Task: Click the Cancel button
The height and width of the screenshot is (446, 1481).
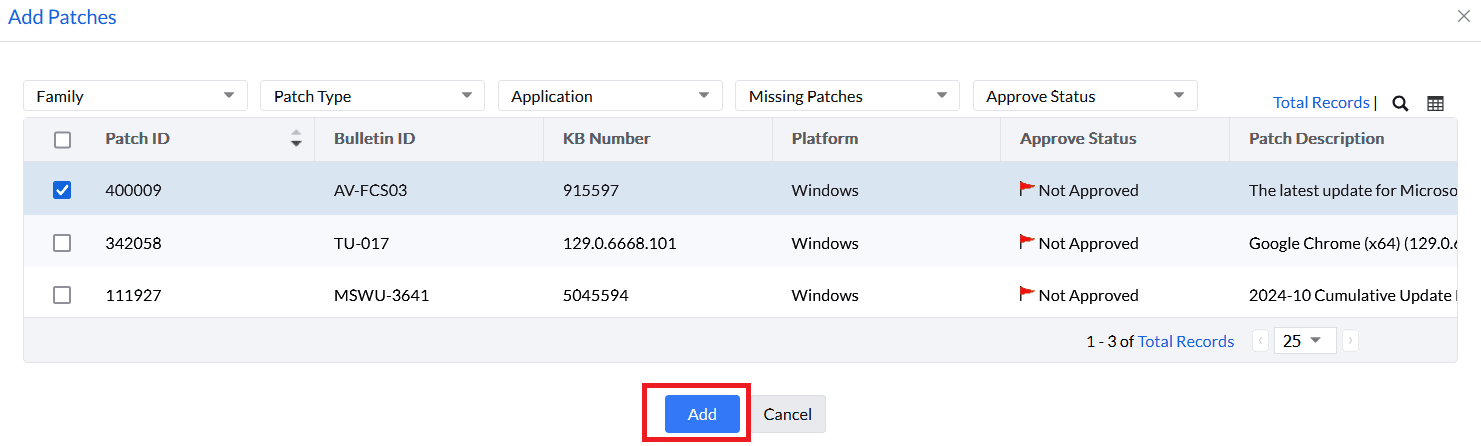Action: point(788,414)
